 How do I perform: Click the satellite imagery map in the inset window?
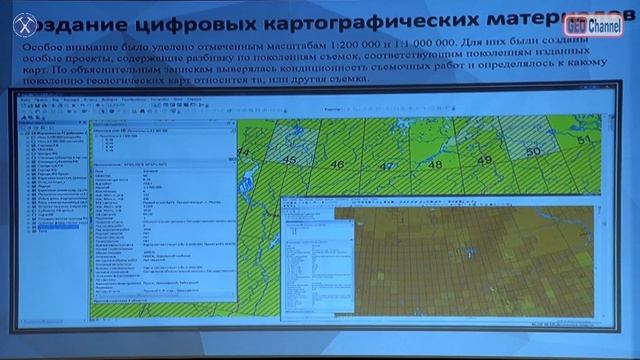[474, 261]
